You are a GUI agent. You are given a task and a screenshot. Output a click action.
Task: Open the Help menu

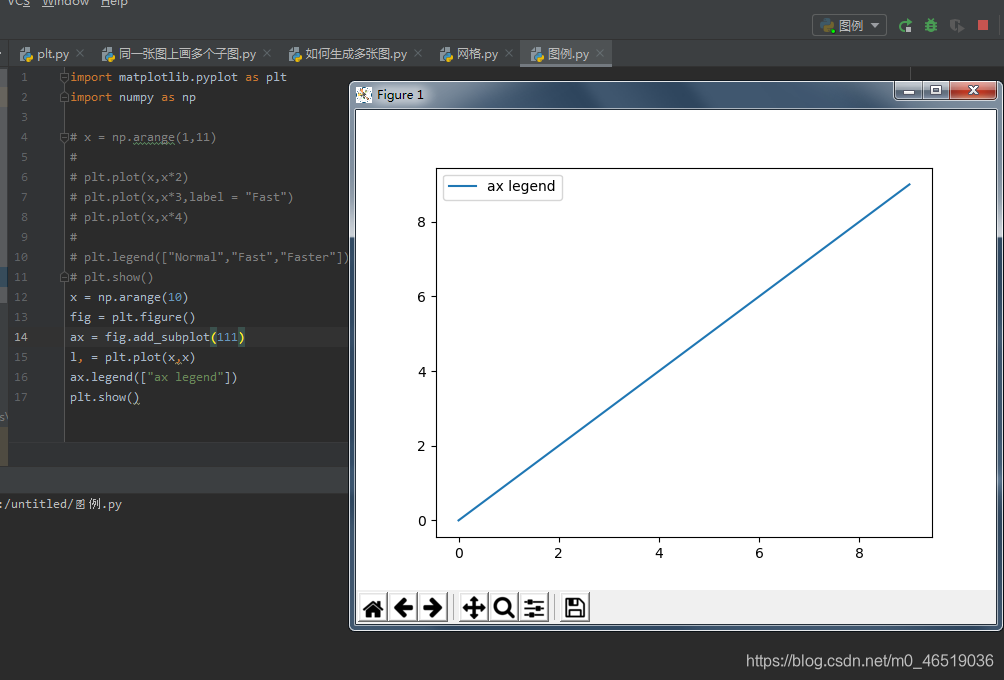coord(115,3)
